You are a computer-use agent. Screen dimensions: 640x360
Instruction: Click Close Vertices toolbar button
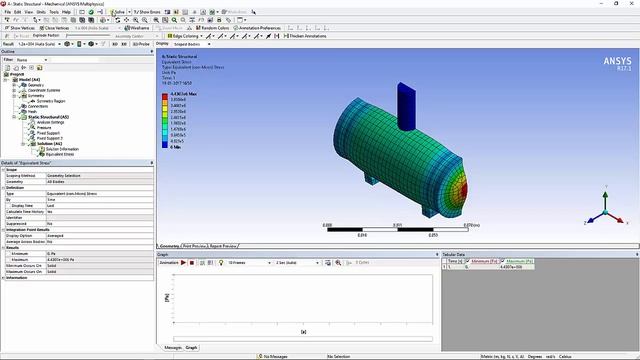click(x=54, y=28)
